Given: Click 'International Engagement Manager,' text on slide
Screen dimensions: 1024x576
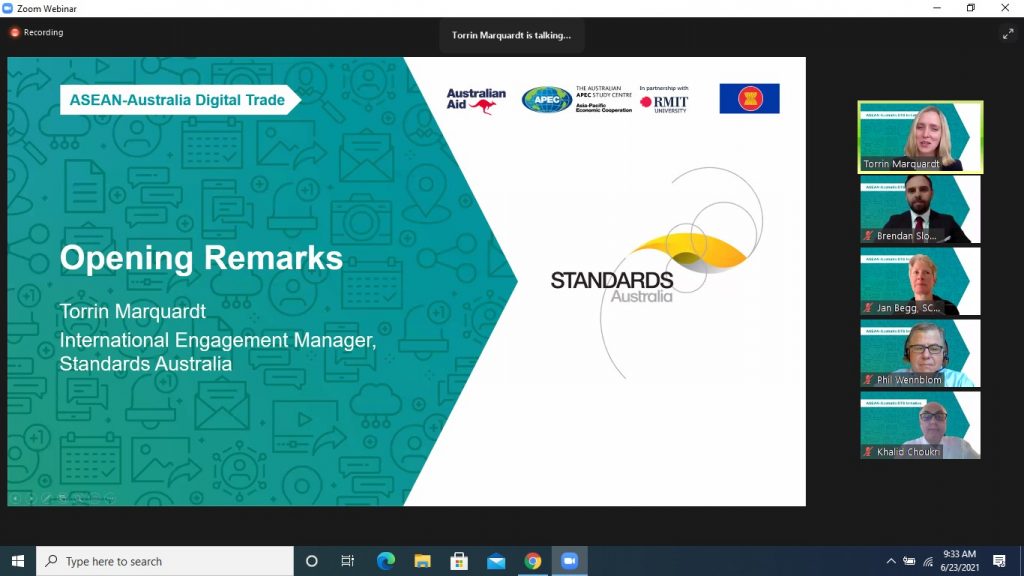Looking at the screenshot, I should point(218,340).
